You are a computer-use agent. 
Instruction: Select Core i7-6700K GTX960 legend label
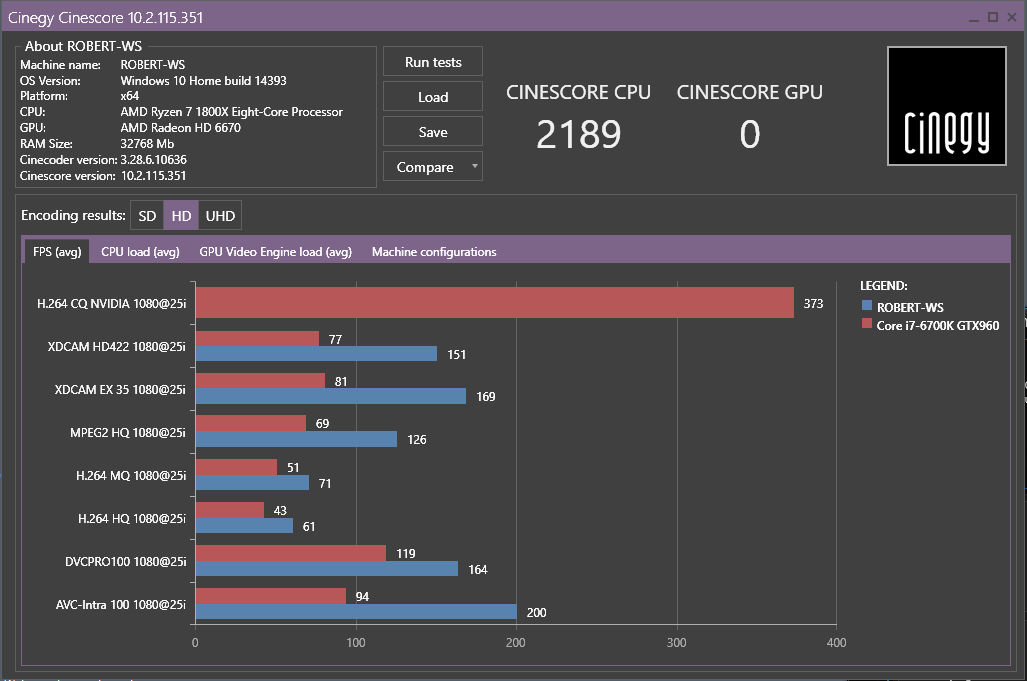pos(938,325)
